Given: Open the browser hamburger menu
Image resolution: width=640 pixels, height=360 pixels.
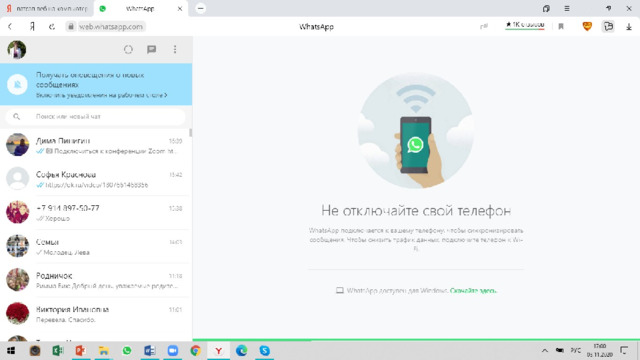Looking at the screenshot, I should [x=567, y=9].
